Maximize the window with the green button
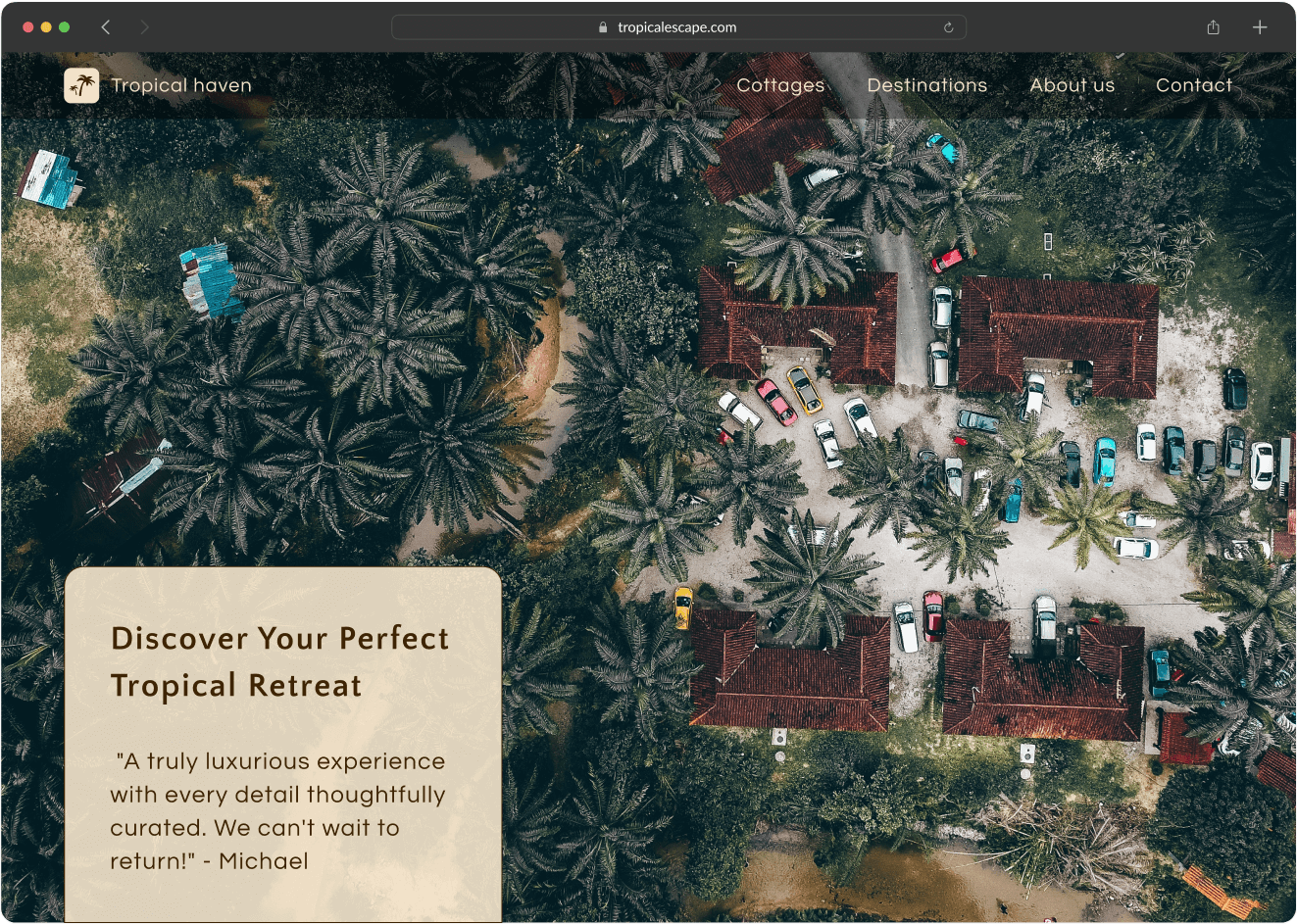 65,27
